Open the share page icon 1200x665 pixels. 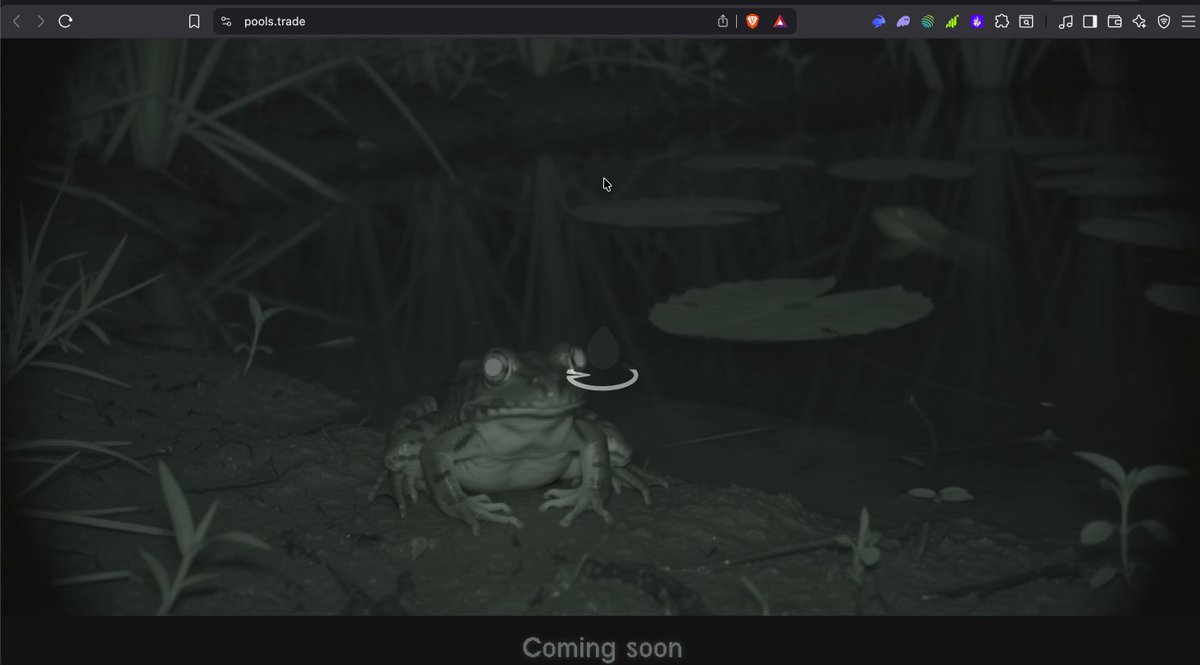pyautogui.click(x=723, y=21)
